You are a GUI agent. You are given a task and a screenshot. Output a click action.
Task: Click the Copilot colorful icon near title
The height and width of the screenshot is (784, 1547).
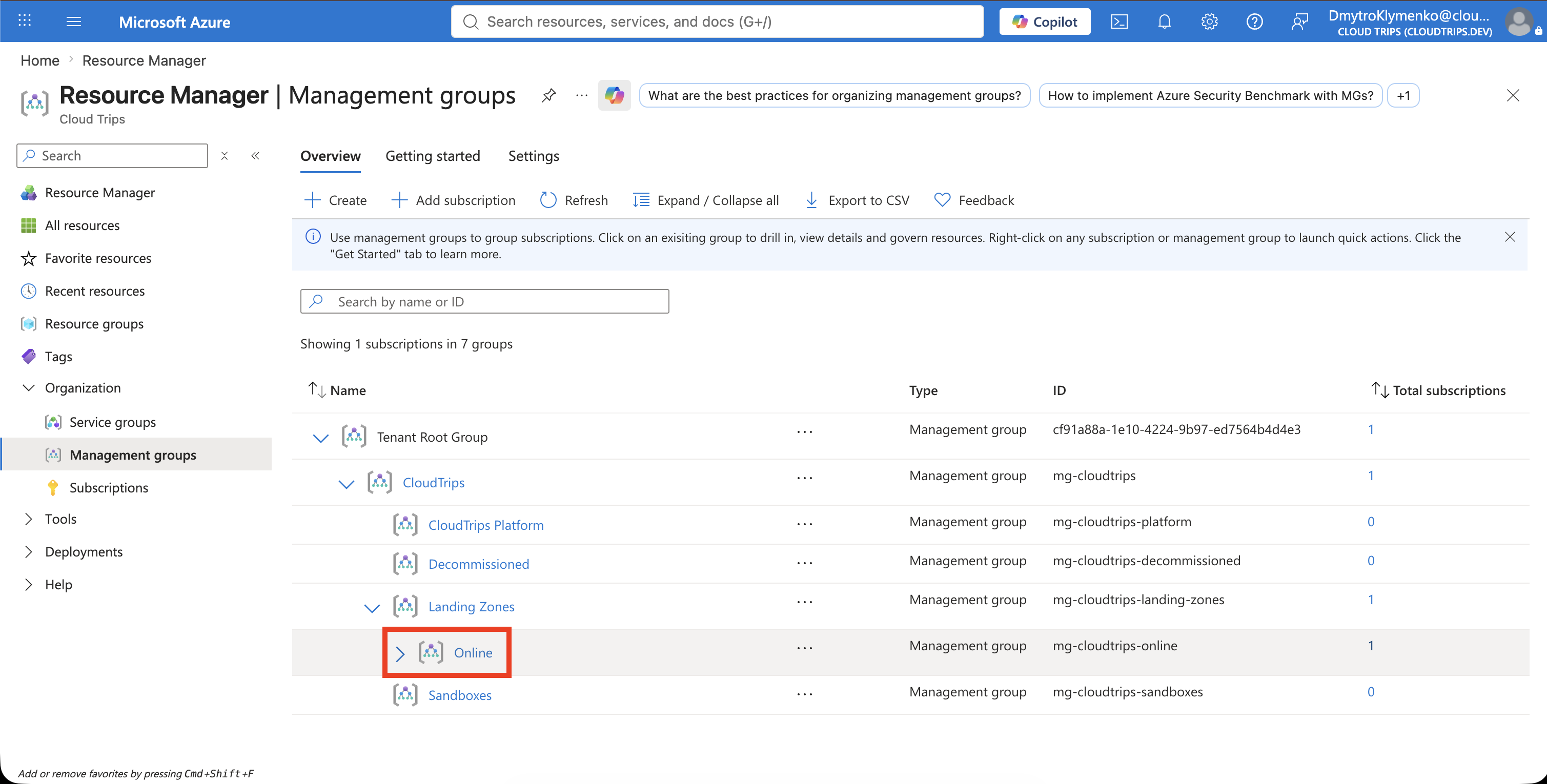614,95
